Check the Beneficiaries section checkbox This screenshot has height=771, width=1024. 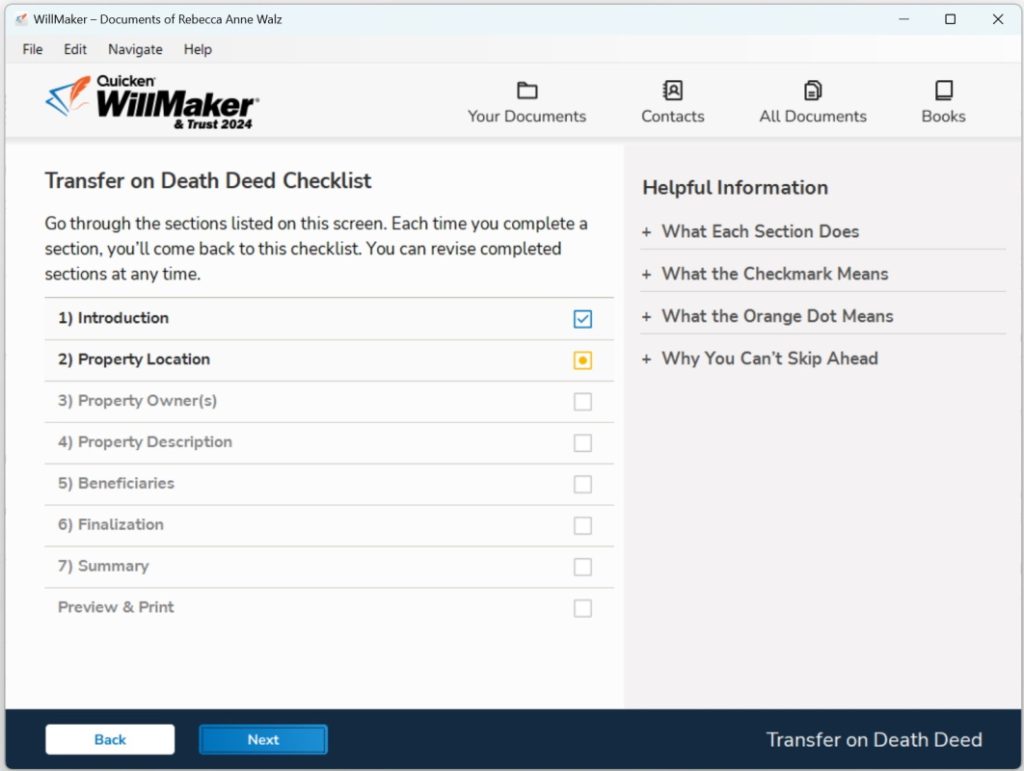point(583,483)
